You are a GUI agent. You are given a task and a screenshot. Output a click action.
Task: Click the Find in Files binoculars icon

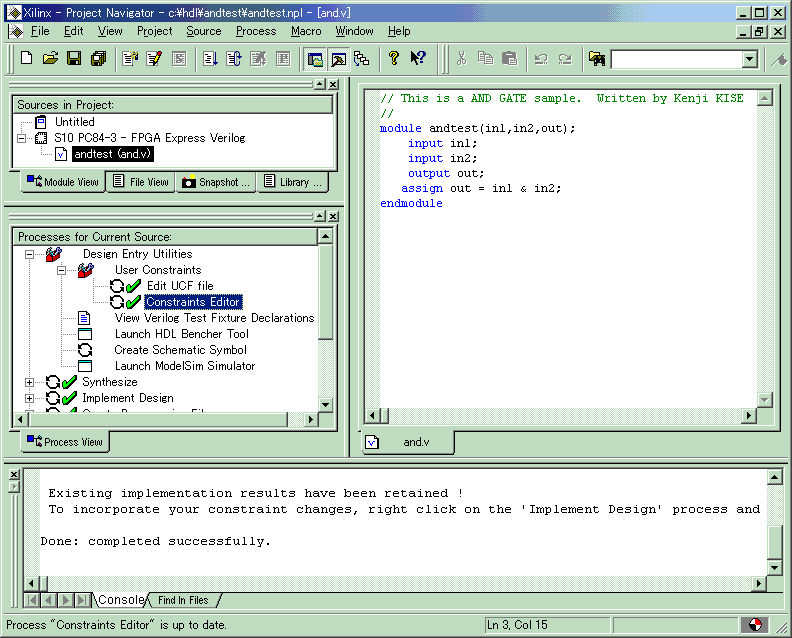point(597,59)
